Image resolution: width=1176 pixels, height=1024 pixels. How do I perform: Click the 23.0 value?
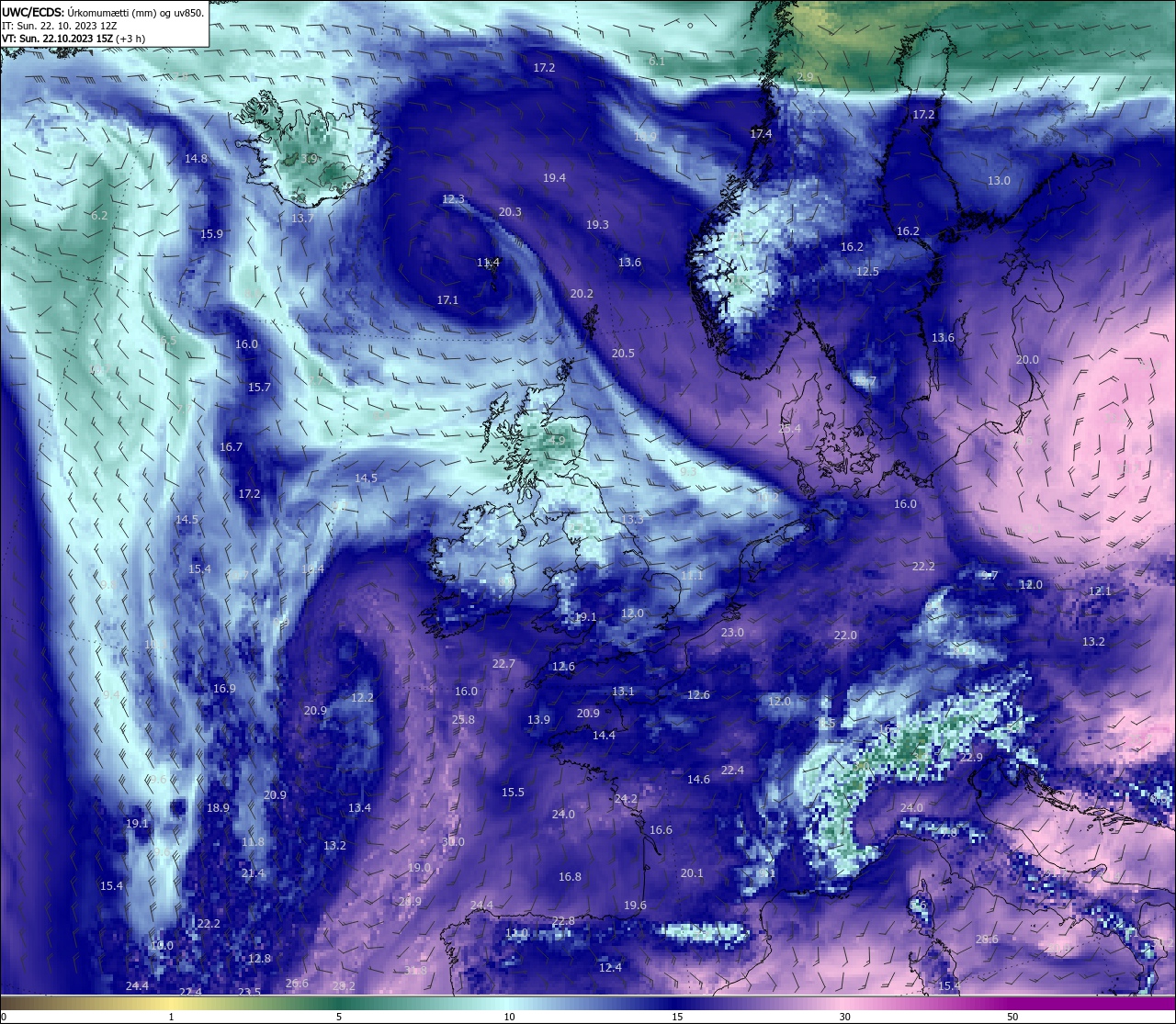(732, 633)
